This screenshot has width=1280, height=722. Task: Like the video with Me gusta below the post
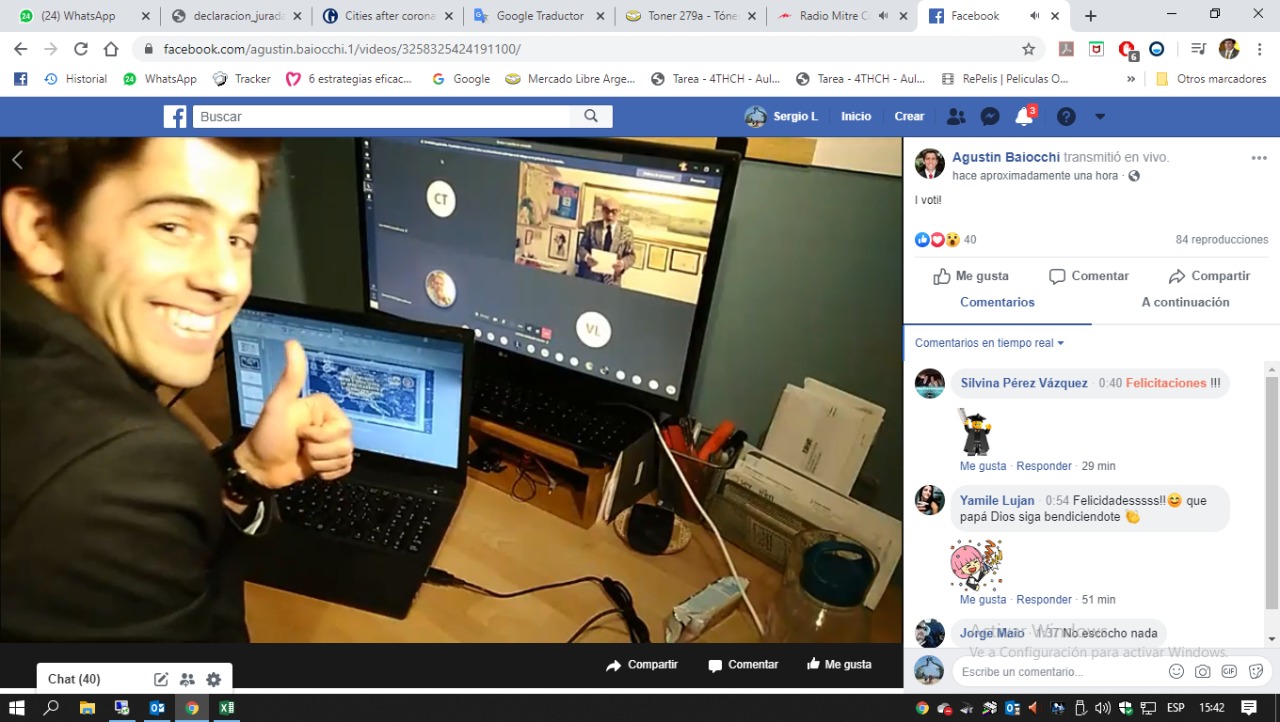[971, 276]
